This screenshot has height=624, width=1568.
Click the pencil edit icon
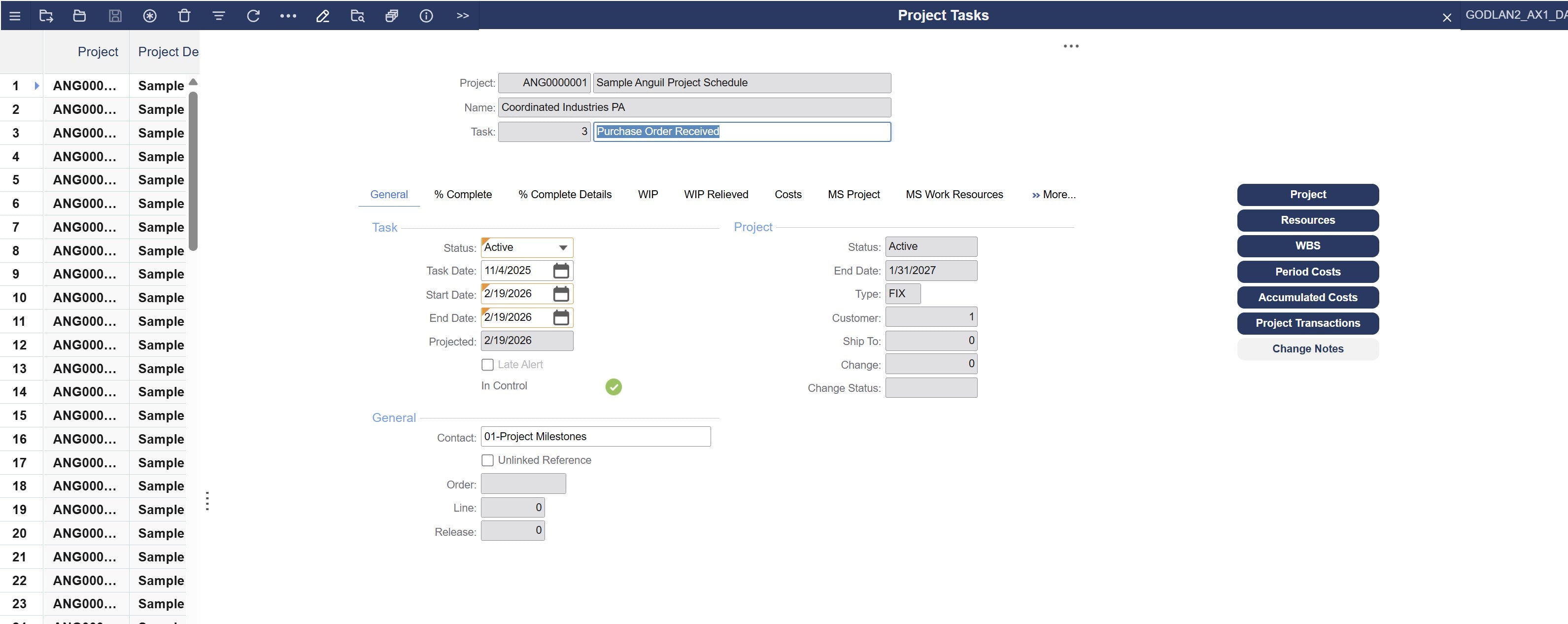[323, 16]
